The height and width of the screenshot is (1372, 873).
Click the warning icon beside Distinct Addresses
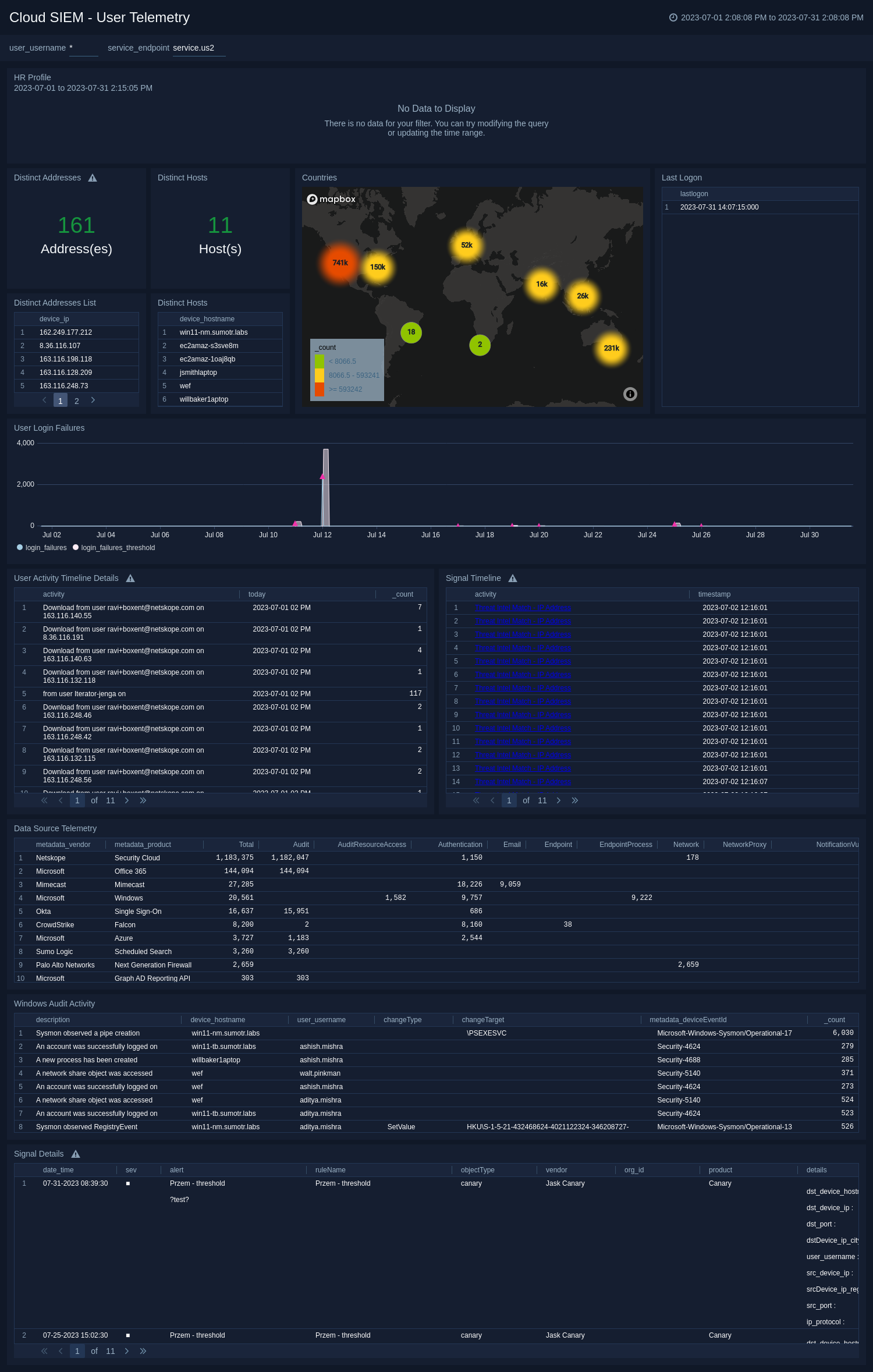click(93, 178)
